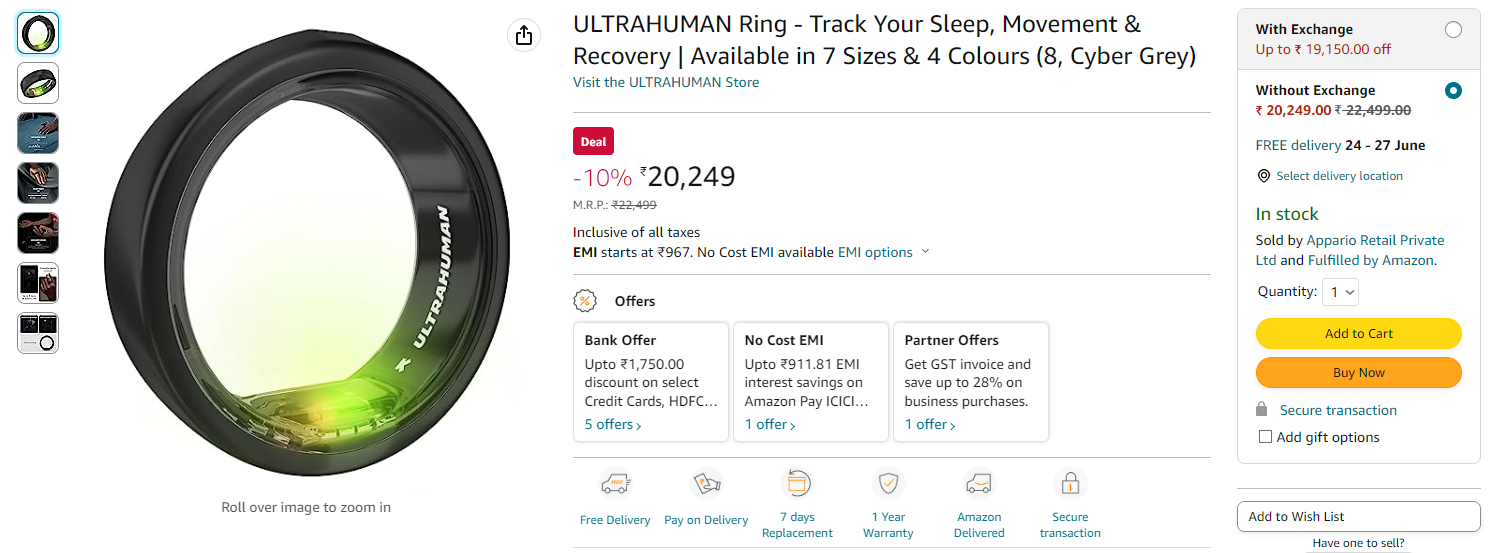Expand the EMI options dropdown
Image resolution: width=1491 pixels, height=553 pixels.
(884, 252)
